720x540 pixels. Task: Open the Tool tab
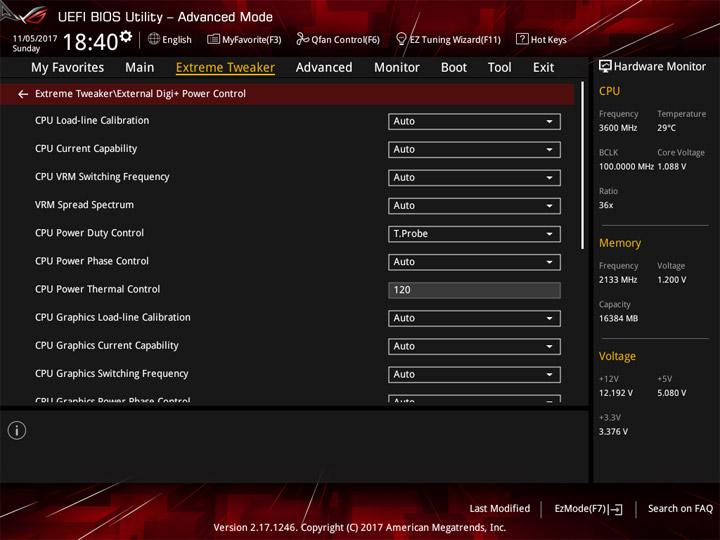pos(499,68)
